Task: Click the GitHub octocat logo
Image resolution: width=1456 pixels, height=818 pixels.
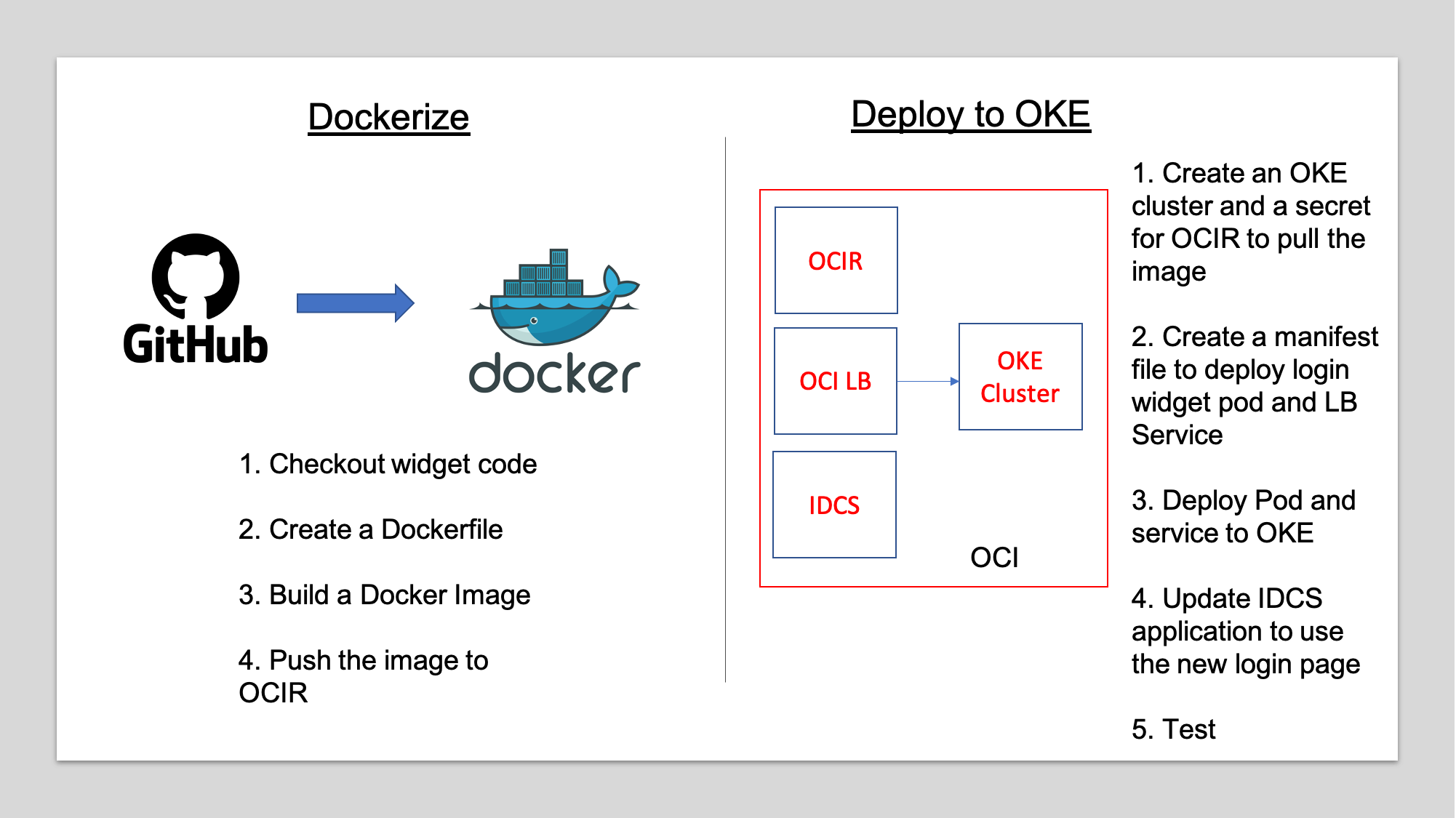Action: (195, 276)
